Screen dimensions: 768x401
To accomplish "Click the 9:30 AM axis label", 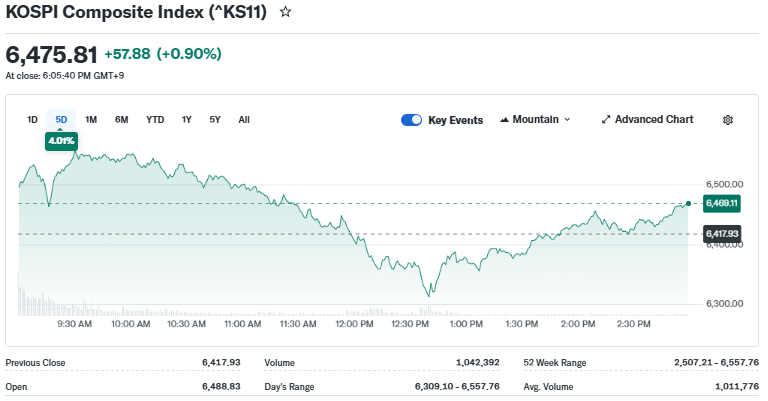I will 74,324.
